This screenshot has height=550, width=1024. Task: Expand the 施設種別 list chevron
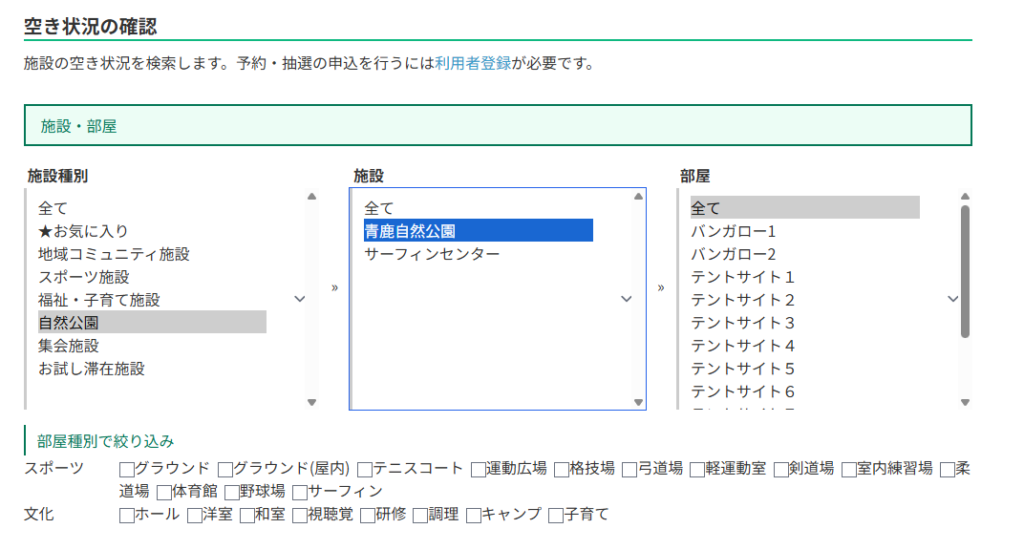click(300, 299)
